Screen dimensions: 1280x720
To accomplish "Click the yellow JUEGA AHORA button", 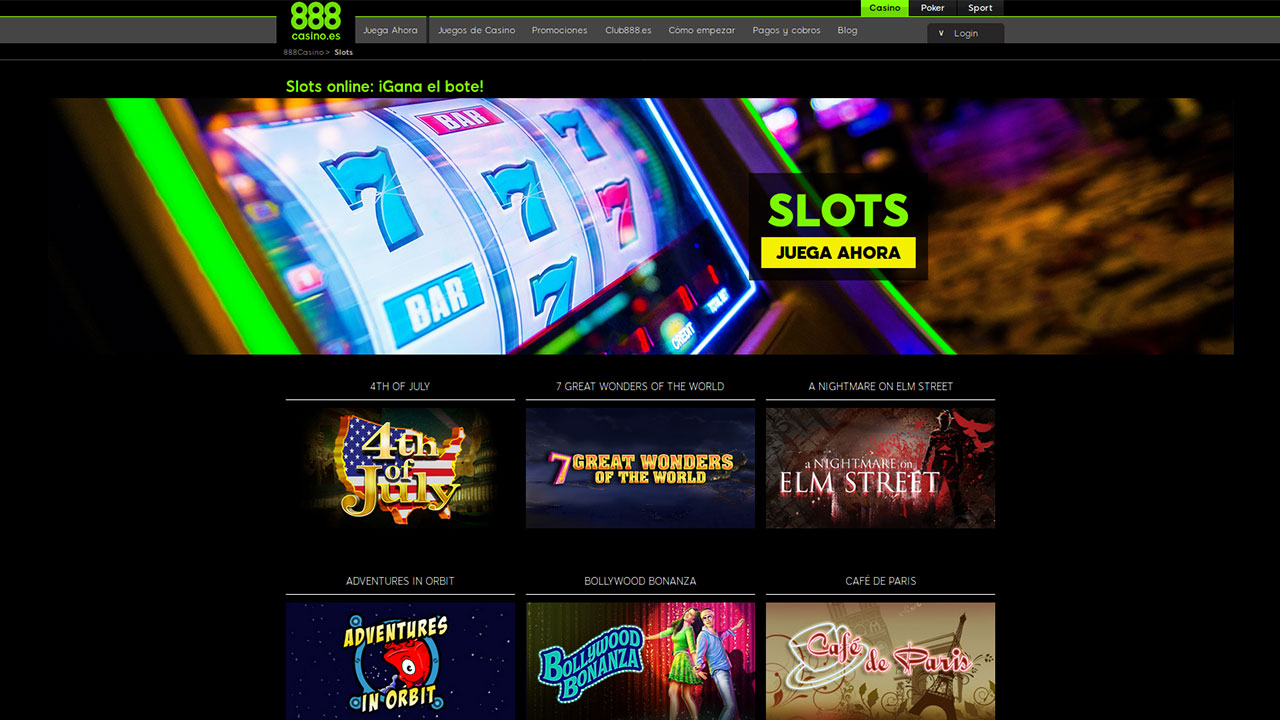I will pos(838,252).
